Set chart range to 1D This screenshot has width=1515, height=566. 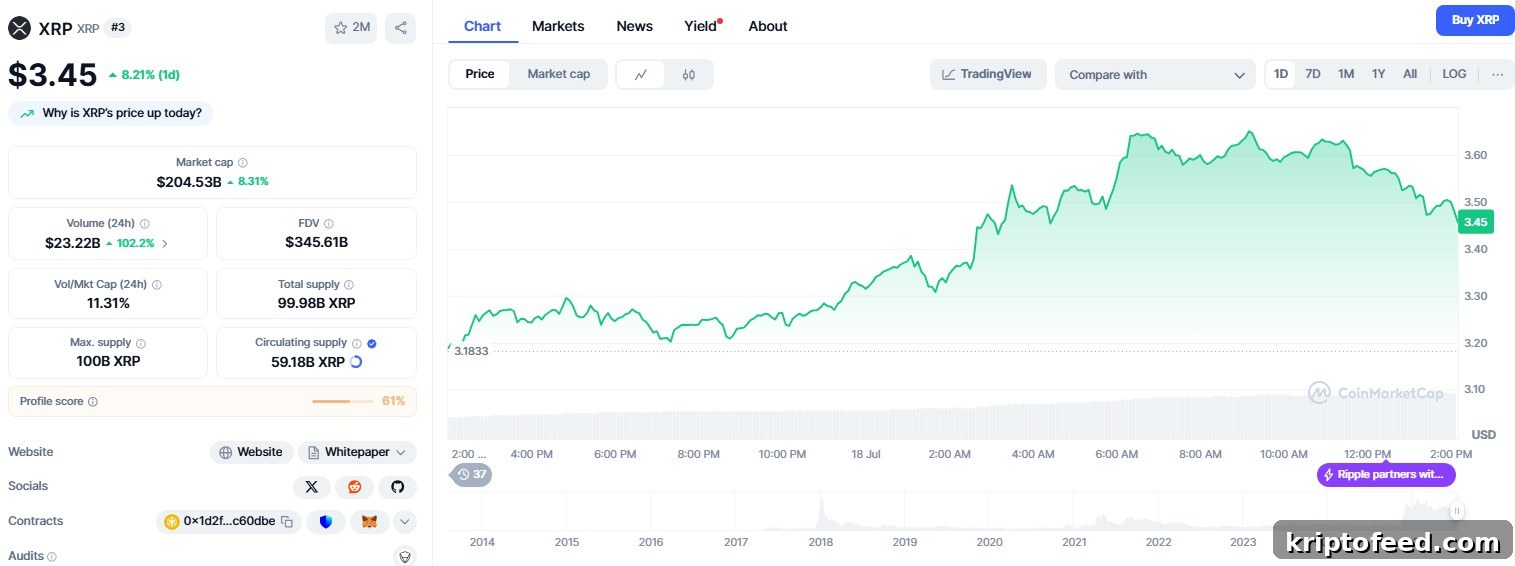coord(1281,74)
